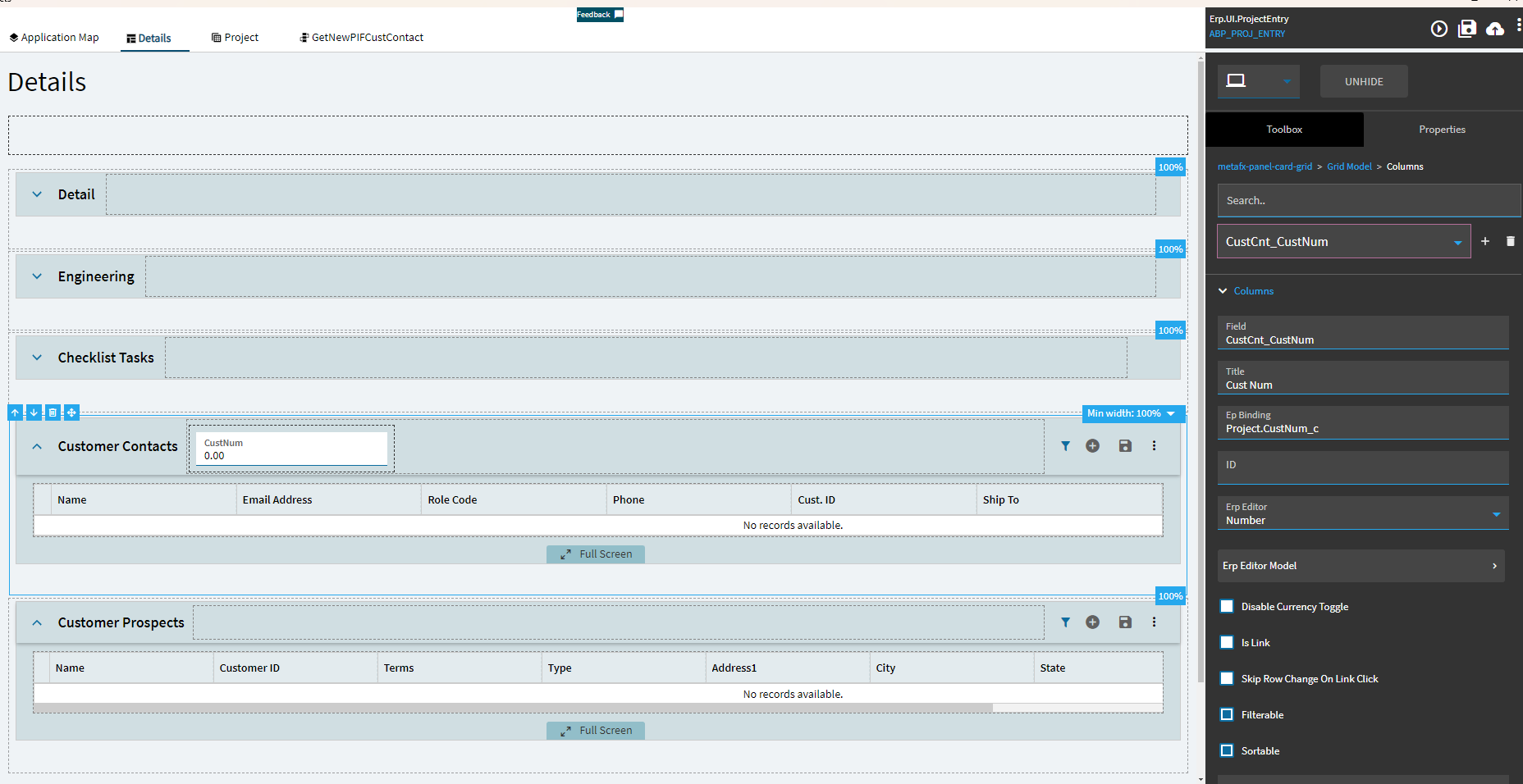
Task: Enable the Sortable checkbox
Action: pyautogui.click(x=1227, y=750)
